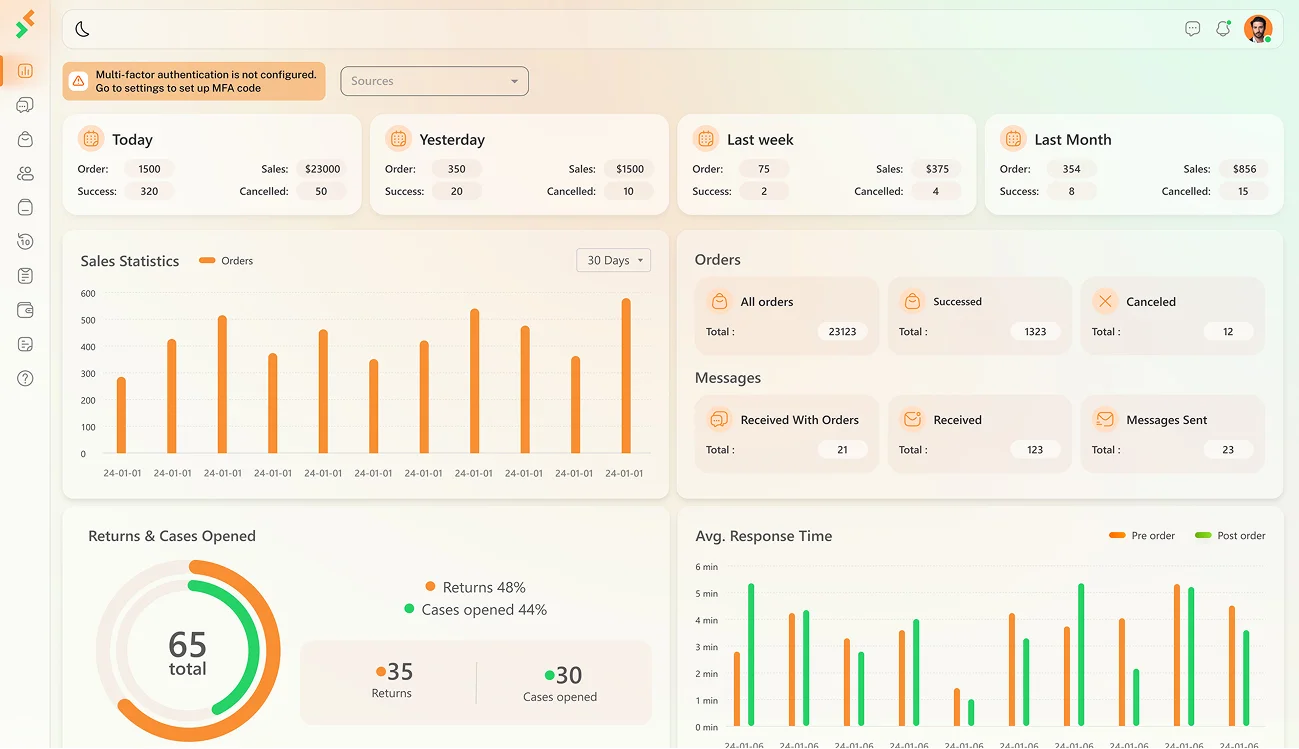
Task: Toggle dark mode with the moon icon
Action: 81,29
